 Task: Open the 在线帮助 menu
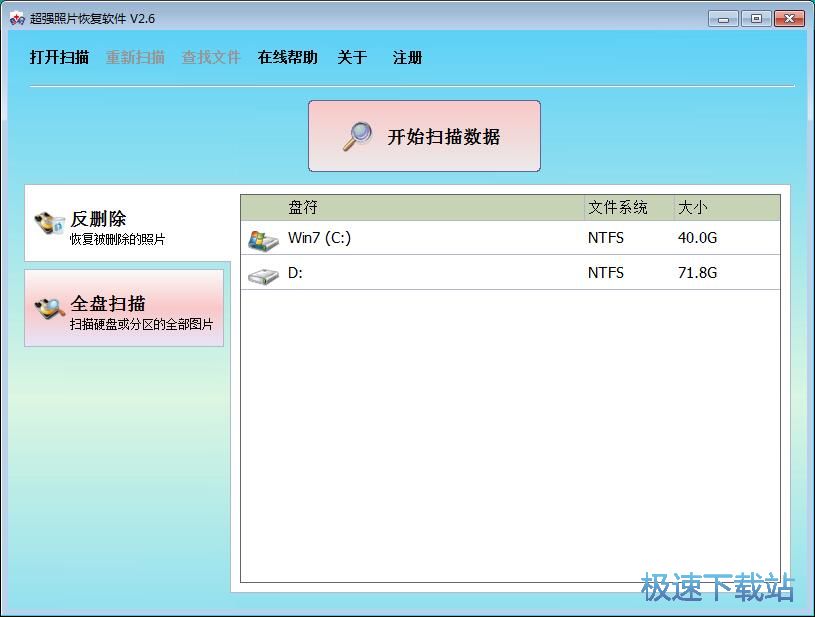click(x=287, y=57)
